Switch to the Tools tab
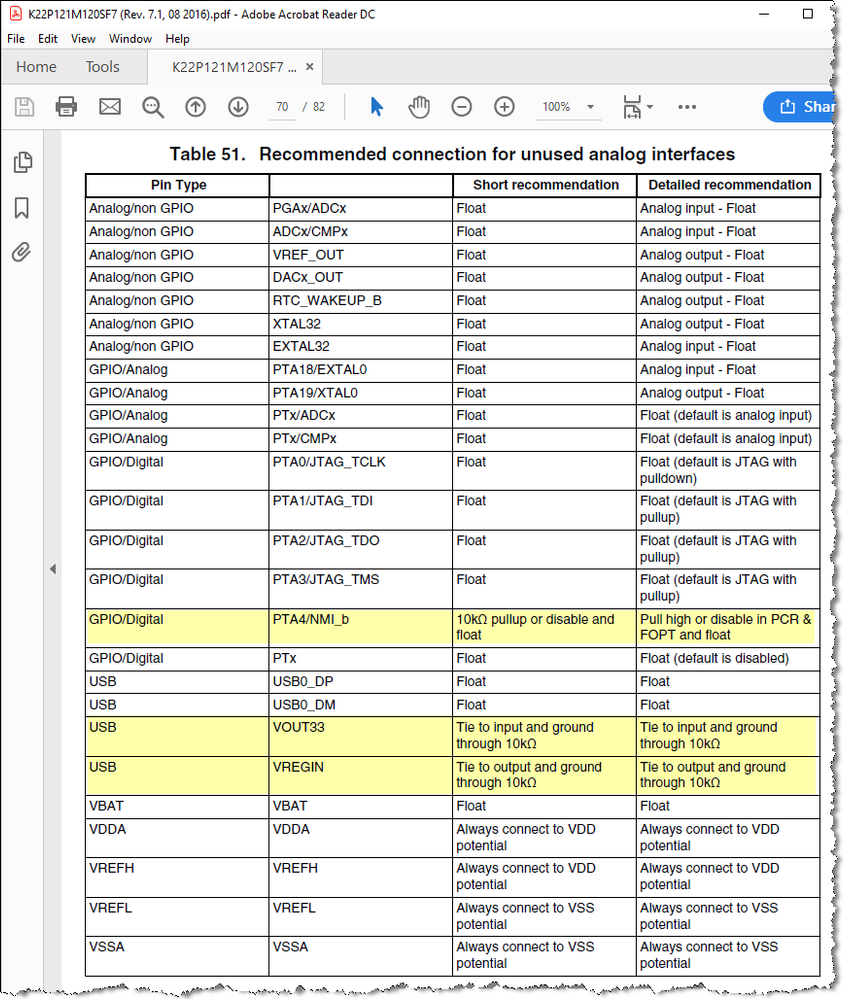Image resolution: width=844 pixels, height=999 pixels. coord(103,67)
